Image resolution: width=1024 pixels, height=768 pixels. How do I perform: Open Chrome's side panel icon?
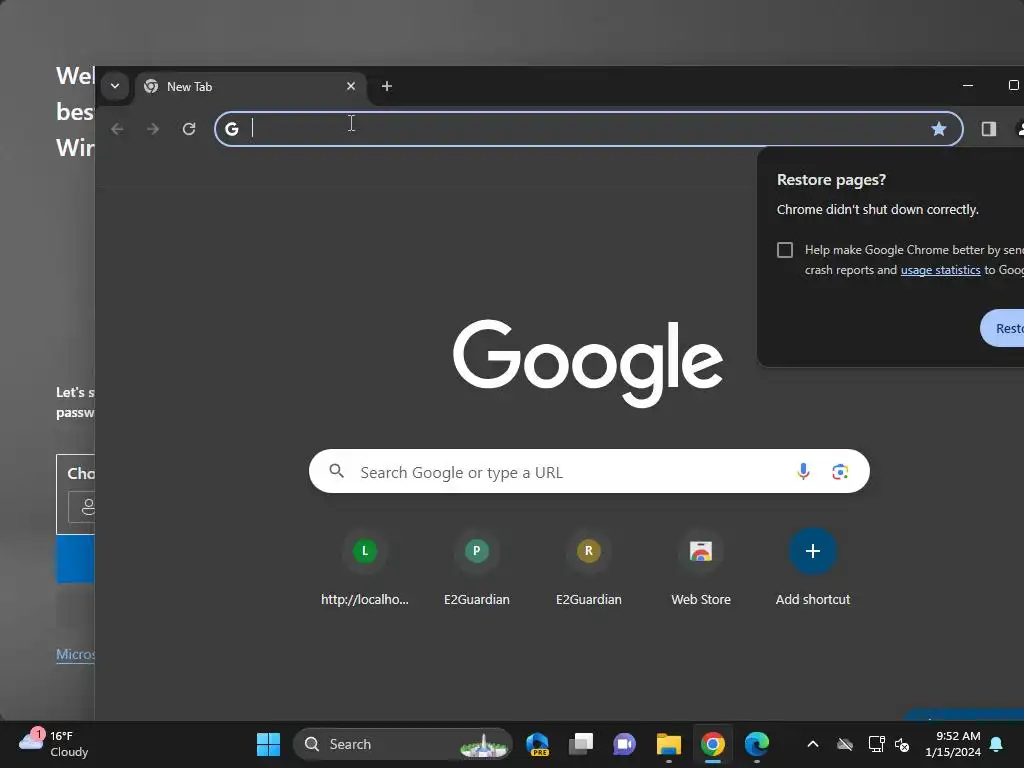click(989, 129)
